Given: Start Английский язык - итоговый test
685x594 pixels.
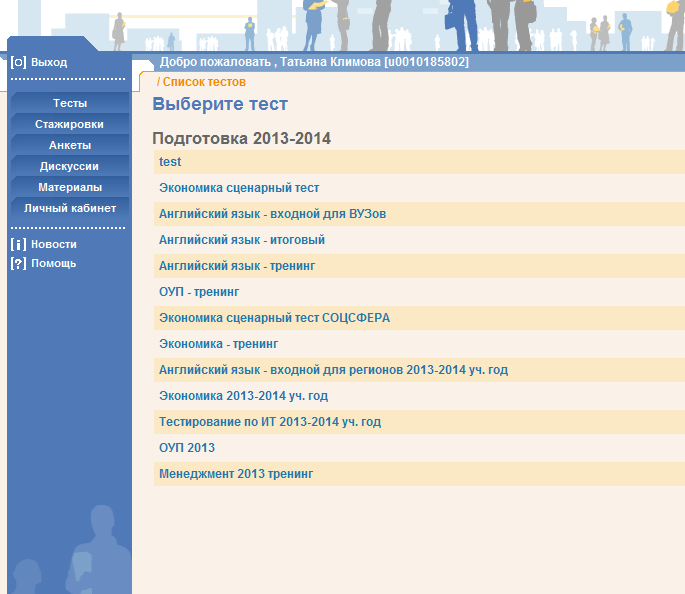Looking at the screenshot, I should click(242, 240).
